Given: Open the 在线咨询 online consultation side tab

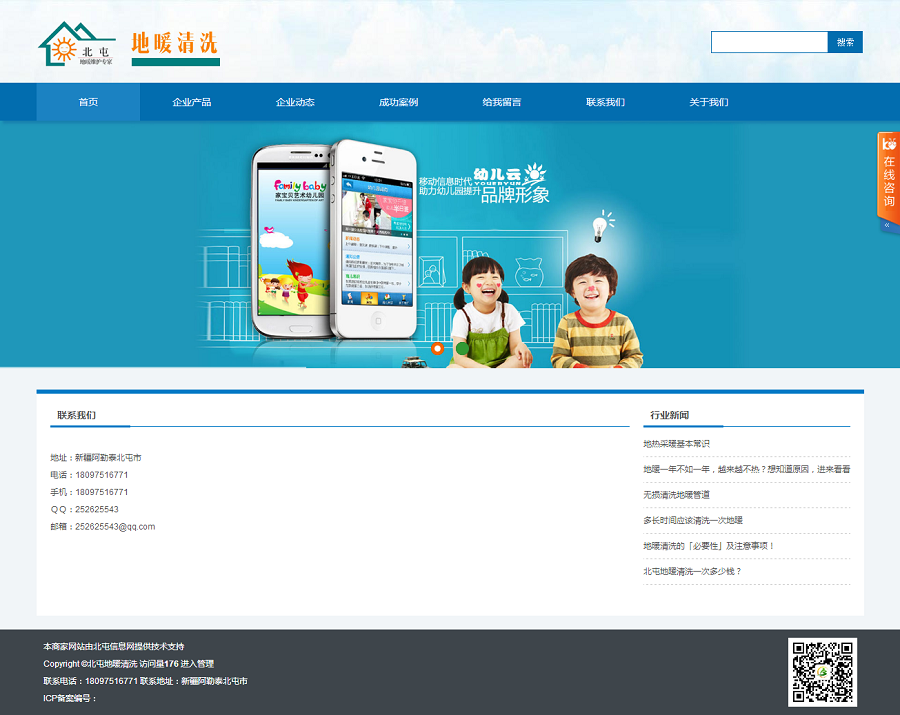Looking at the screenshot, I should point(888,174).
